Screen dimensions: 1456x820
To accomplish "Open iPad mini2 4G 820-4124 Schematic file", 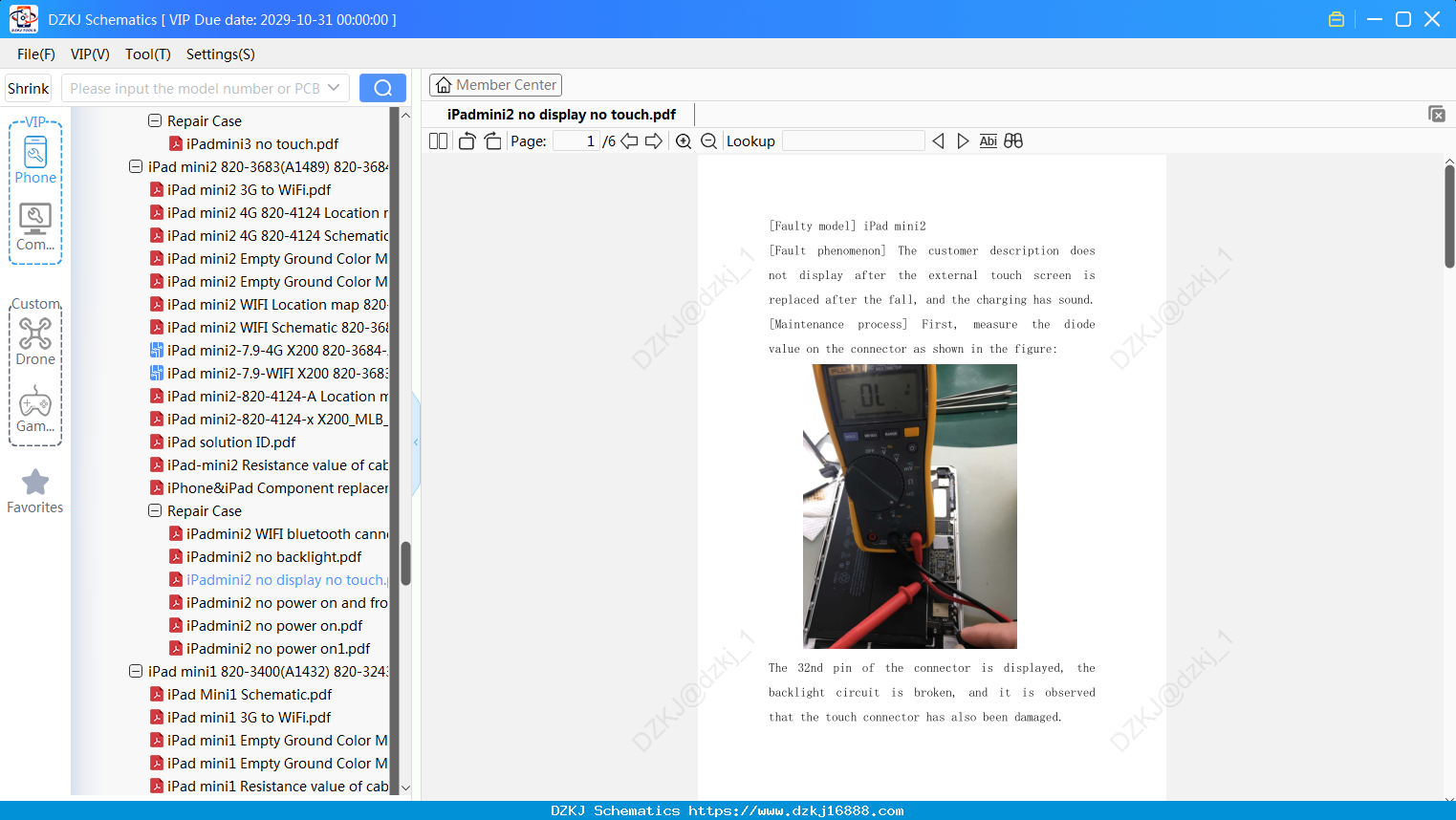I will click(x=270, y=235).
